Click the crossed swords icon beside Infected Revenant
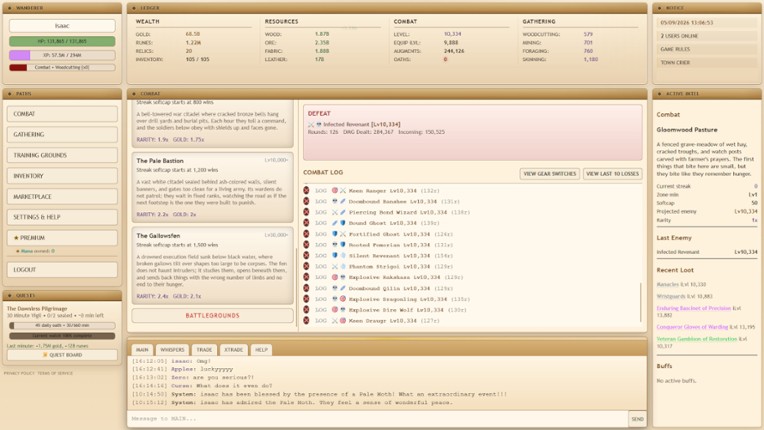This screenshot has height=430, width=764. click(311, 125)
